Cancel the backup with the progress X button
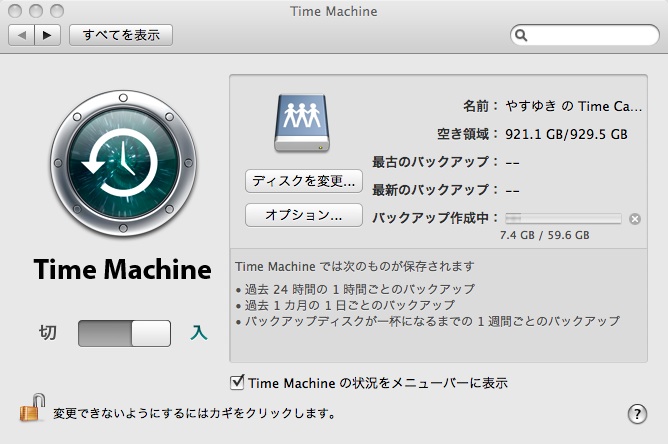The width and height of the screenshot is (668, 444). pyautogui.click(x=635, y=219)
